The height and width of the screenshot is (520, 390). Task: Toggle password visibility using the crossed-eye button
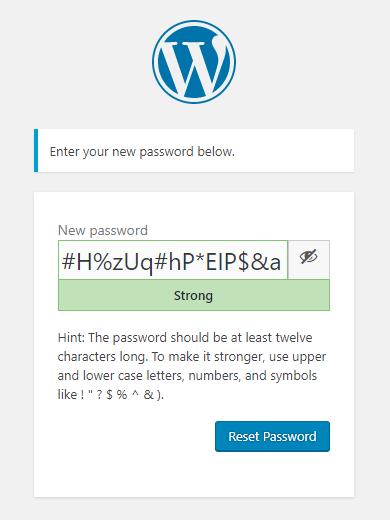point(309,260)
